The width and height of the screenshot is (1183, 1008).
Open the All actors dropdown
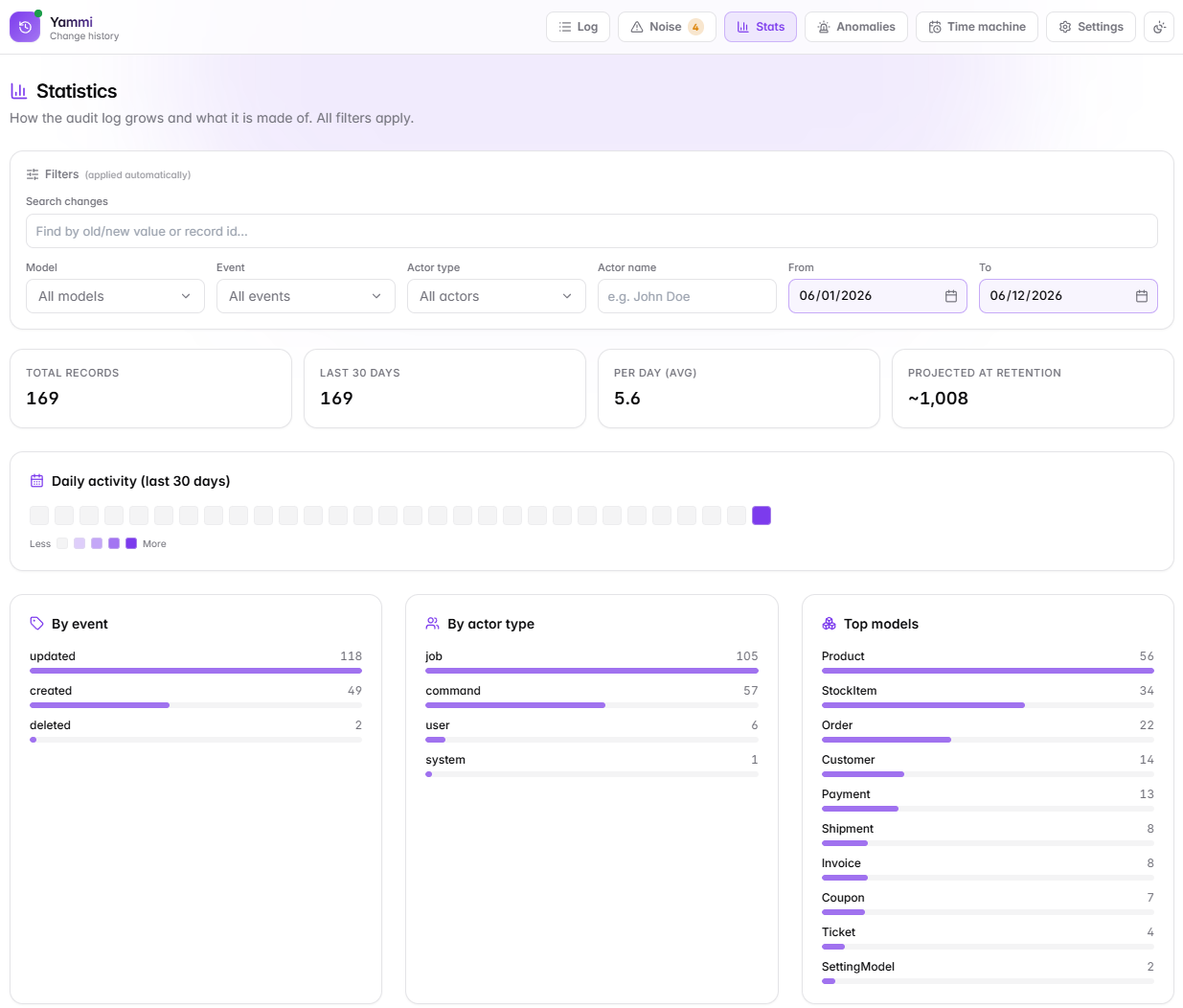click(x=496, y=296)
